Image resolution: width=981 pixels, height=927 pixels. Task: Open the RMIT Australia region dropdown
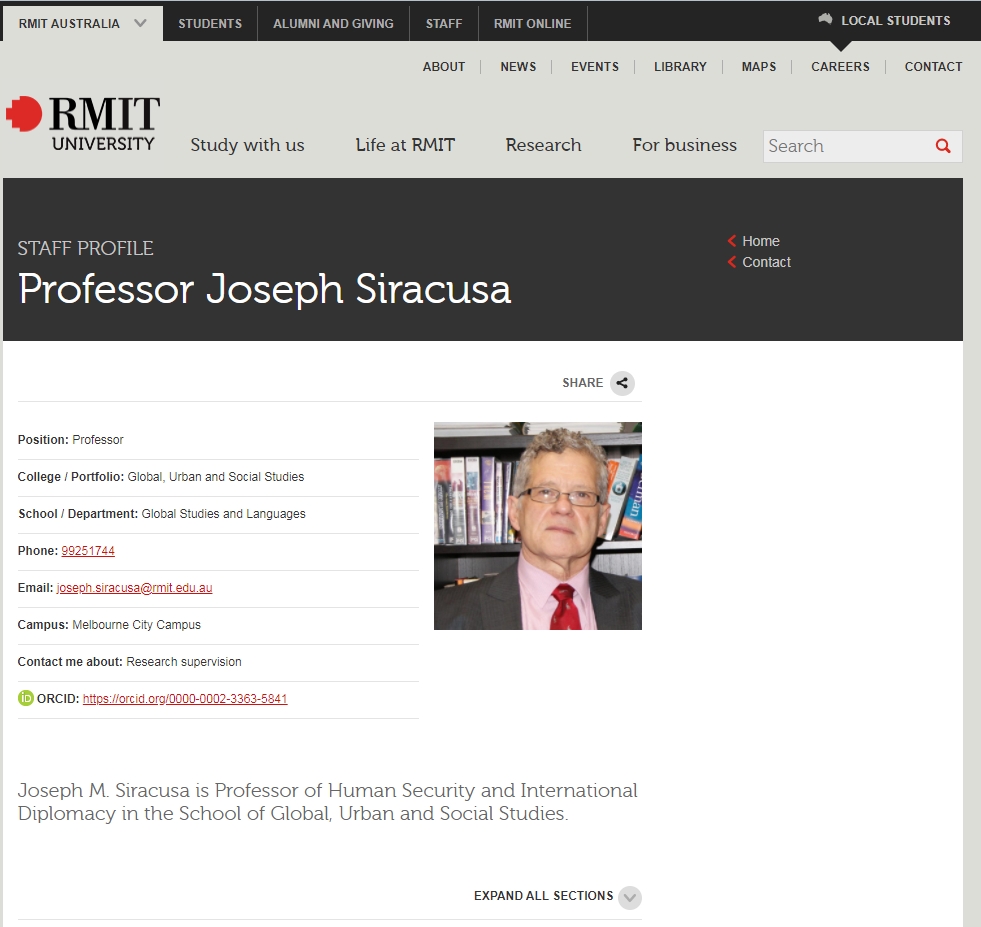(83, 24)
